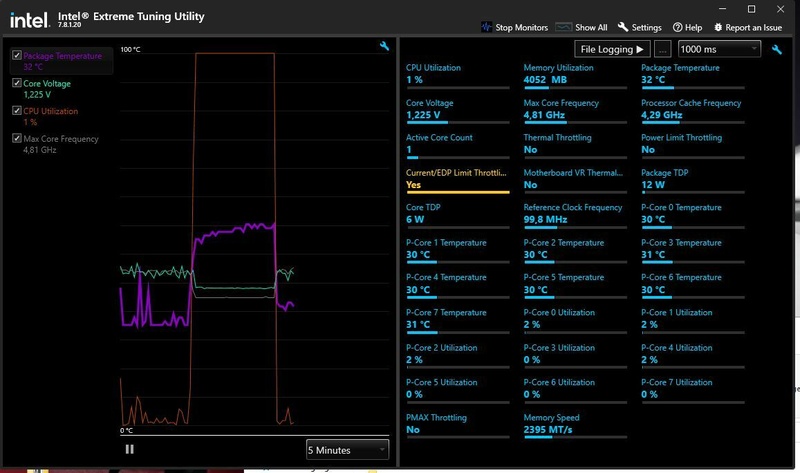
Task: Click the Report an Issue label
Action: click(754, 28)
